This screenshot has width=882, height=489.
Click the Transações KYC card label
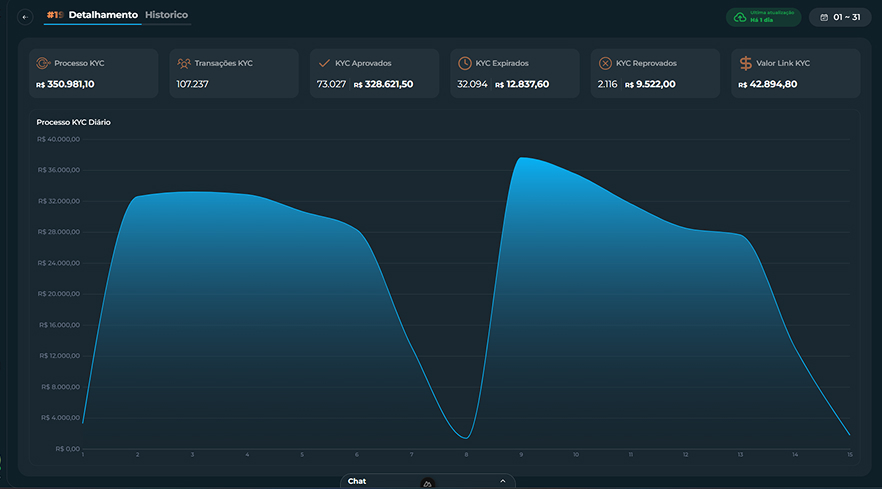coord(223,63)
